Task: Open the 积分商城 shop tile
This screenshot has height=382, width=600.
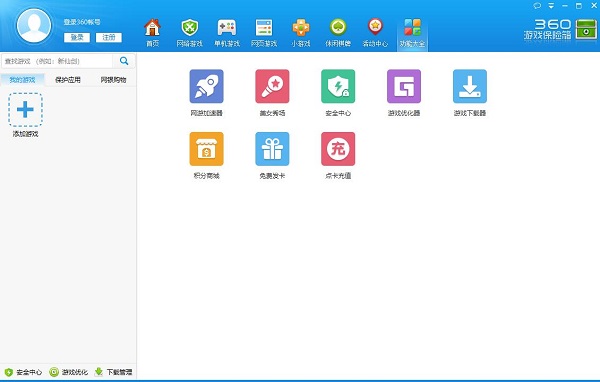Action: tap(206, 149)
